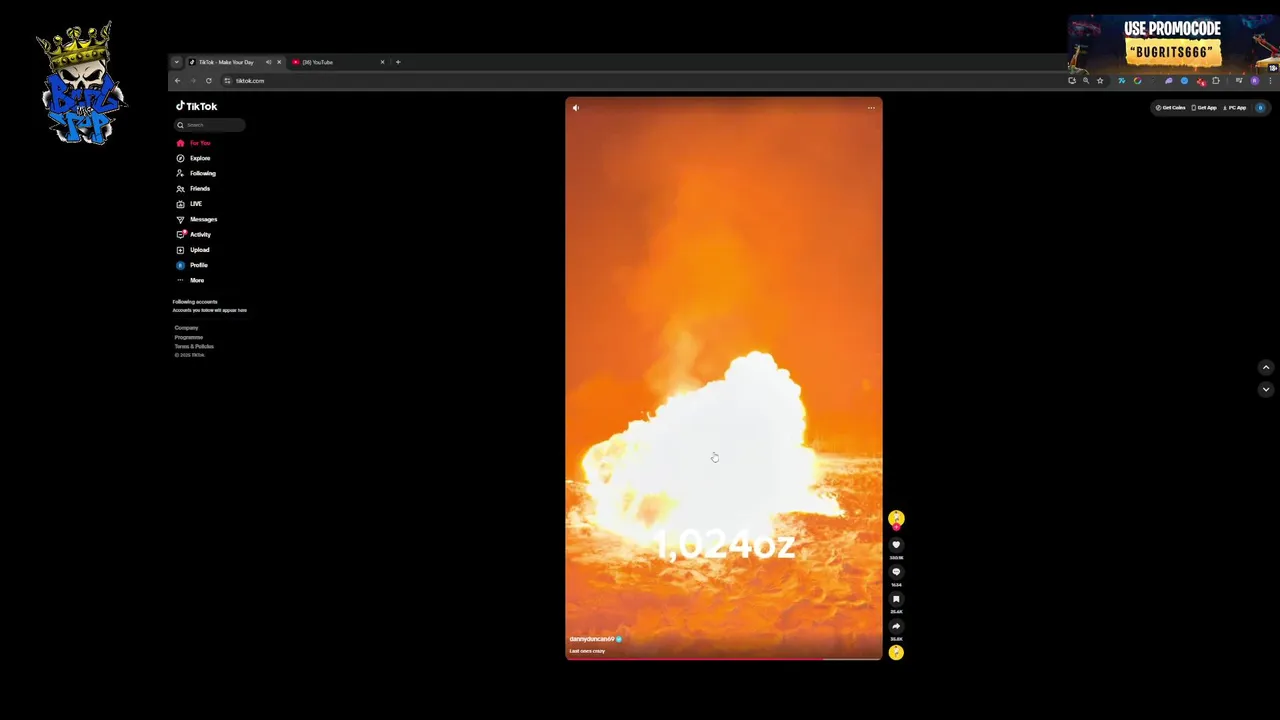Go to previous video with up arrow
This screenshot has height=720, width=1280.
(1266, 367)
